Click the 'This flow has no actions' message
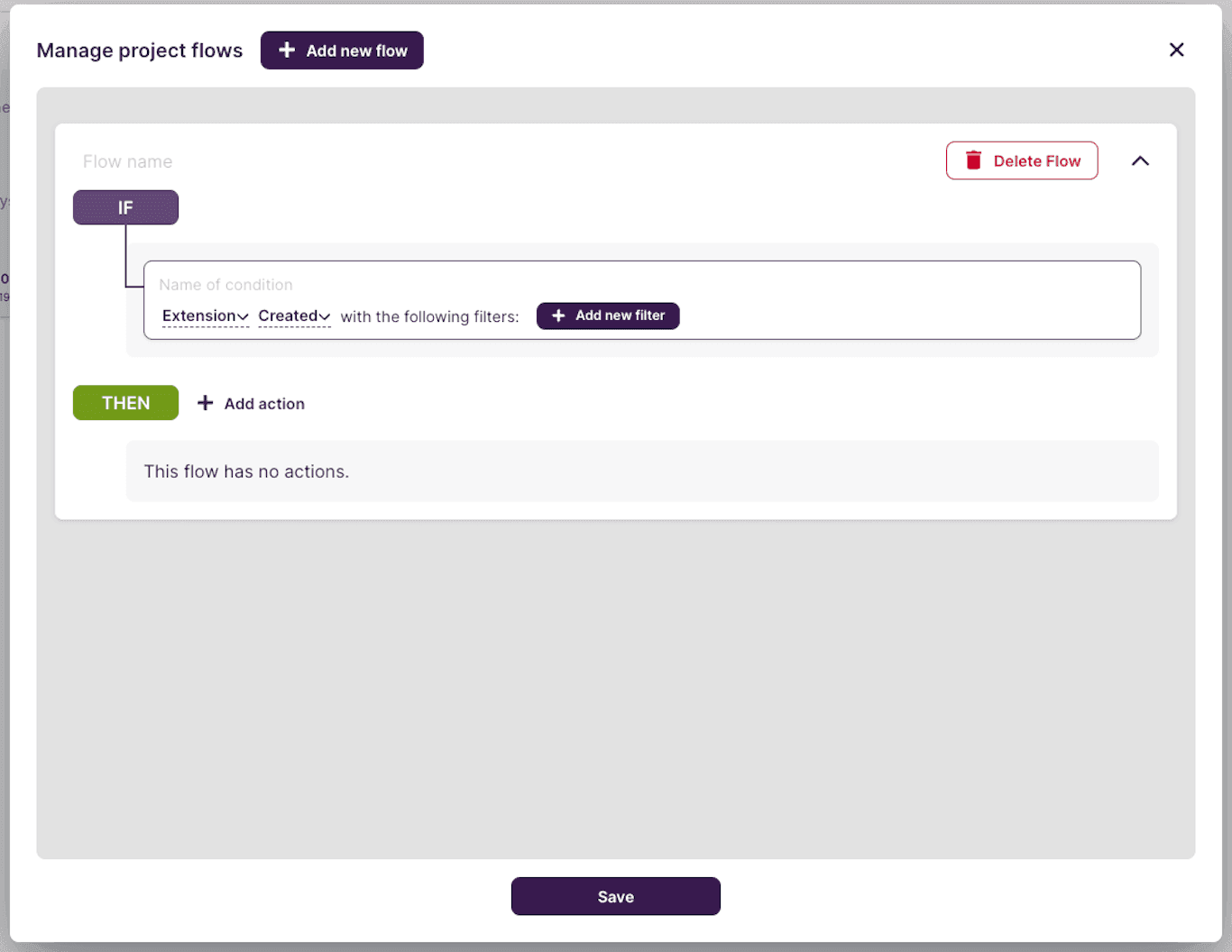 click(246, 471)
